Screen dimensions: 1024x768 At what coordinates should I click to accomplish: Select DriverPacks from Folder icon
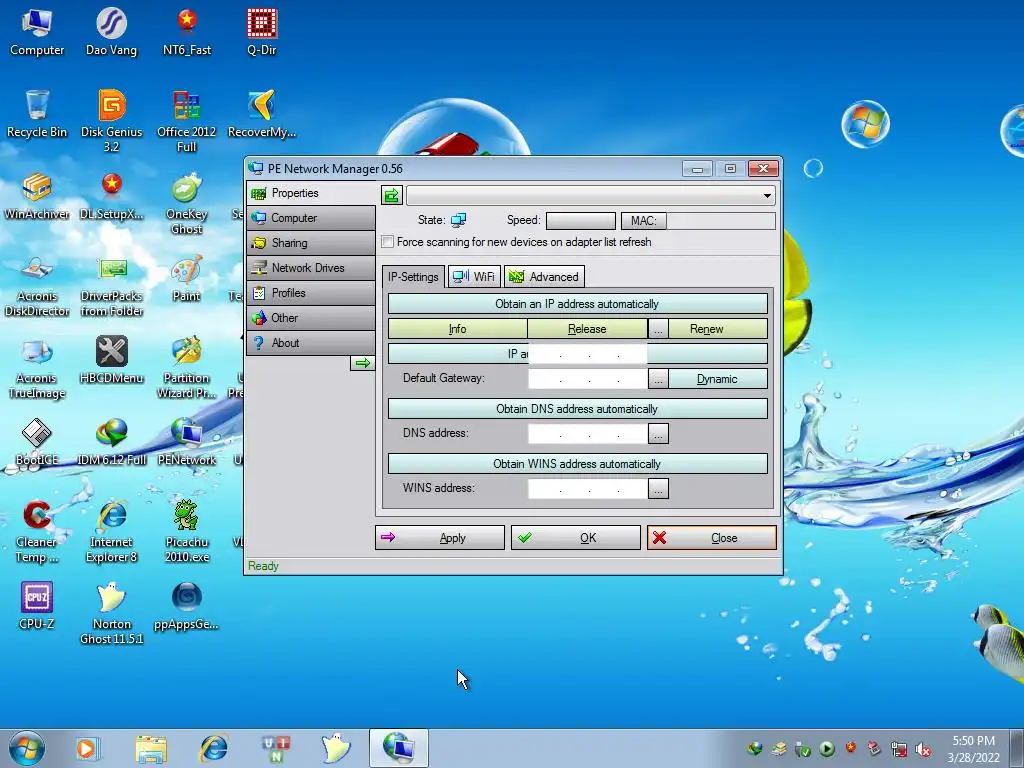(112, 286)
